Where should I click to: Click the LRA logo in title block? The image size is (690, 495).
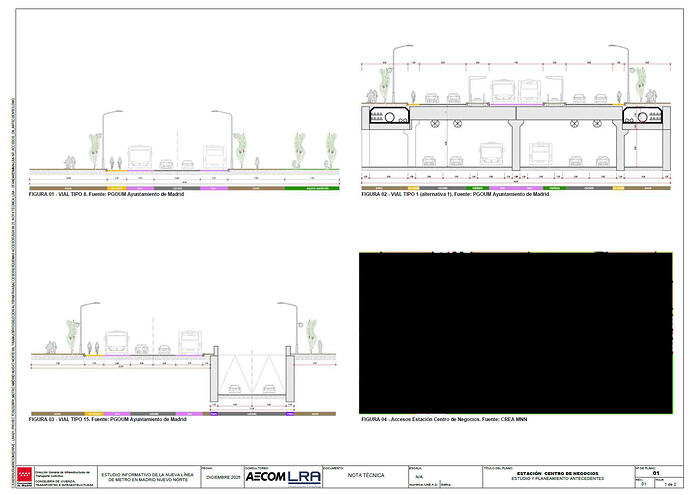pos(303,477)
